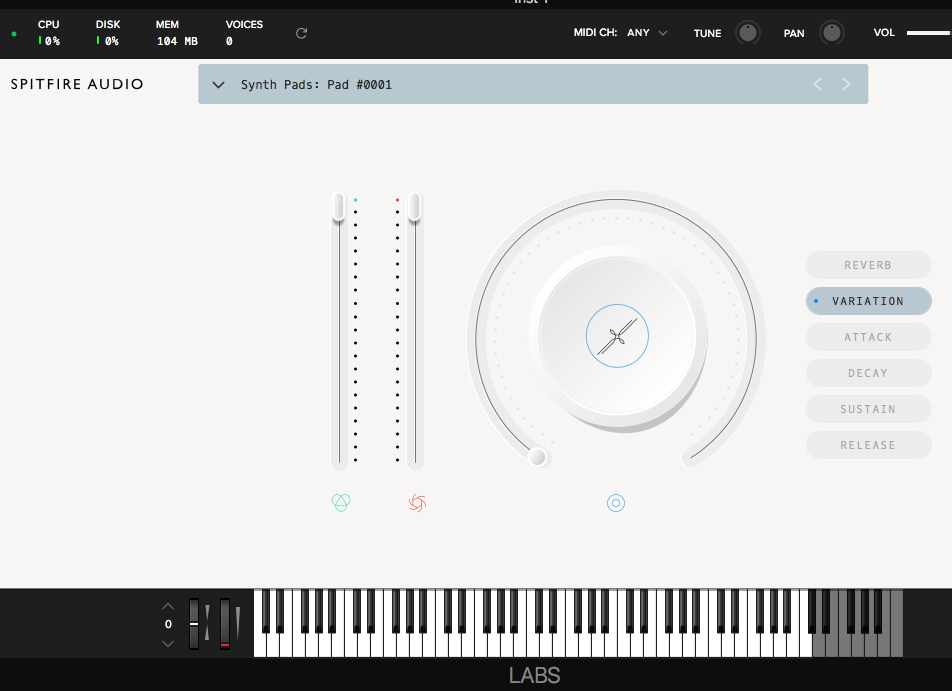The height and width of the screenshot is (691, 952).
Task: Switch to the DECAY control
Action: click(x=868, y=373)
